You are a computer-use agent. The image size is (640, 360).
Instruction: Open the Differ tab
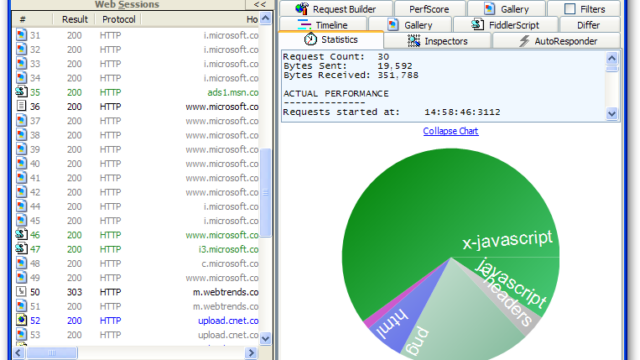[x=588, y=25]
